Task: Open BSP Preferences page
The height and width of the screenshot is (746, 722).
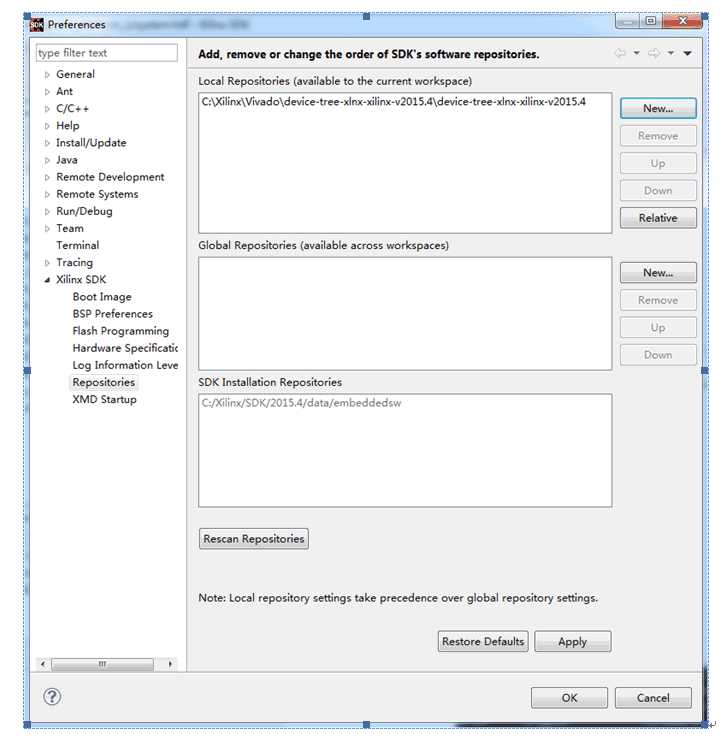Action: [x=113, y=314]
